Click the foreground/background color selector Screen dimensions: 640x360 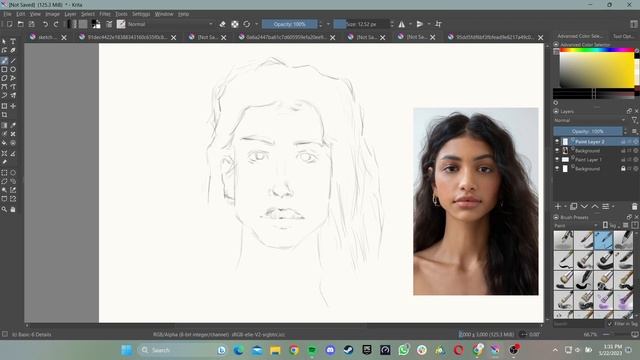(96, 24)
